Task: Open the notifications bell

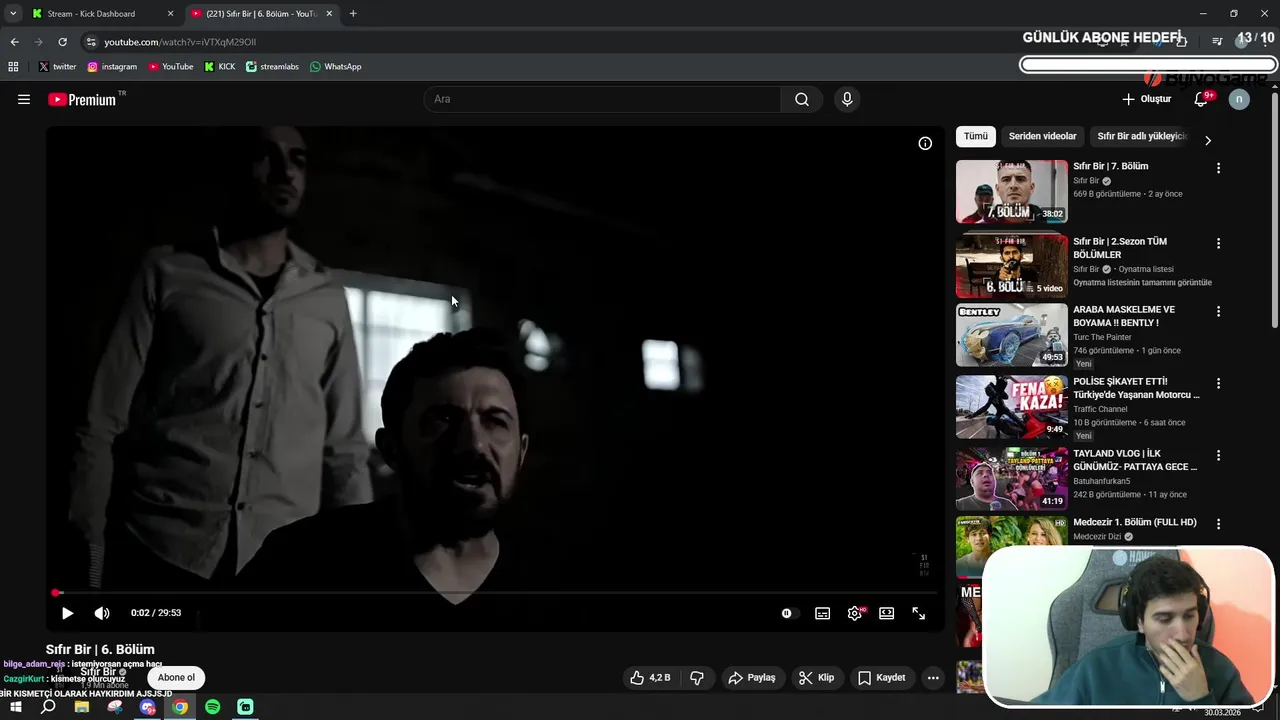Action: pyautogui.click(x=1201, y=99)
